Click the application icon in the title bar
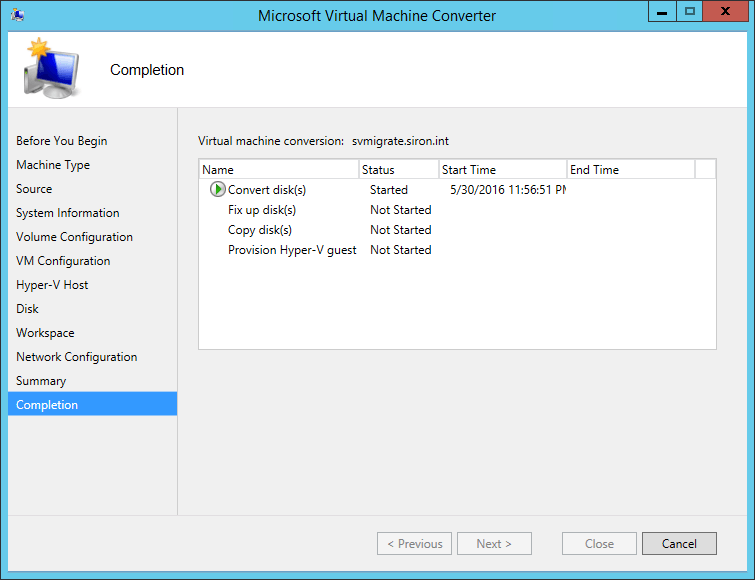Image resolution: width=755 pixels, height=580 pixels. (x=18, y=15)
